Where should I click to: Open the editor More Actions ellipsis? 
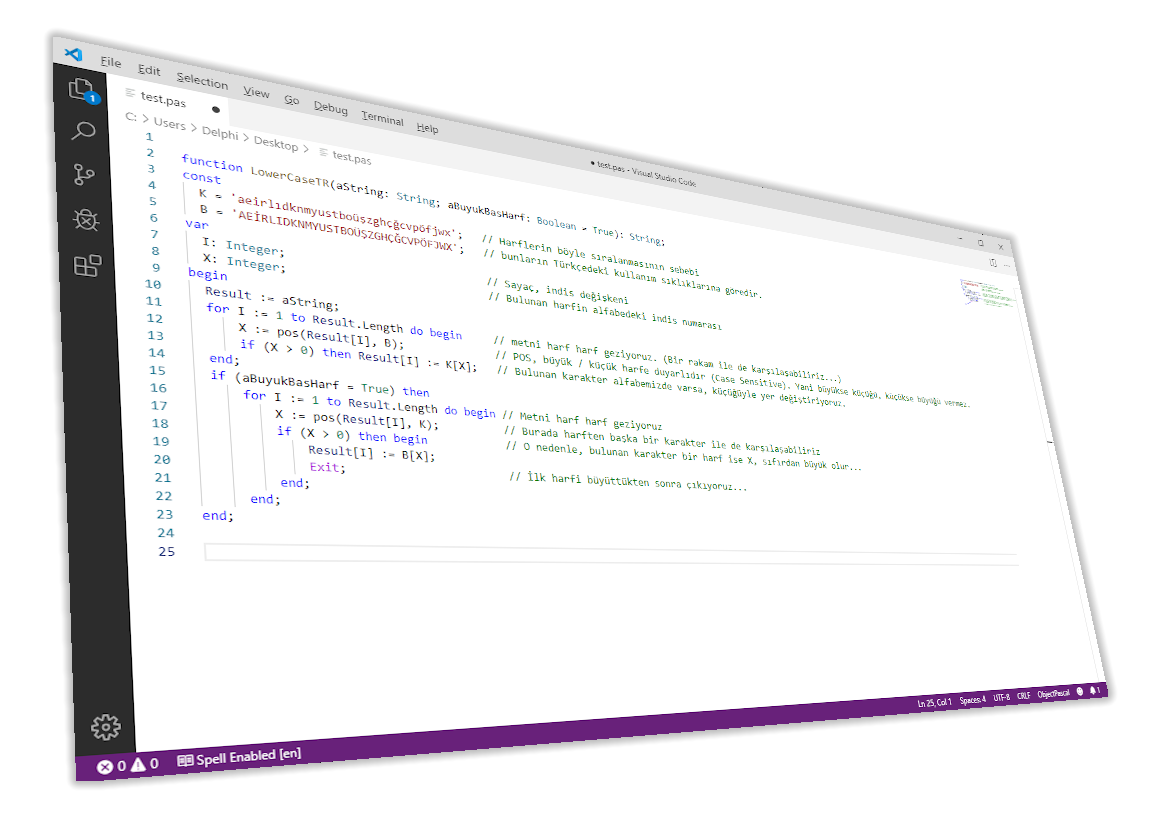pos(1007,265)
